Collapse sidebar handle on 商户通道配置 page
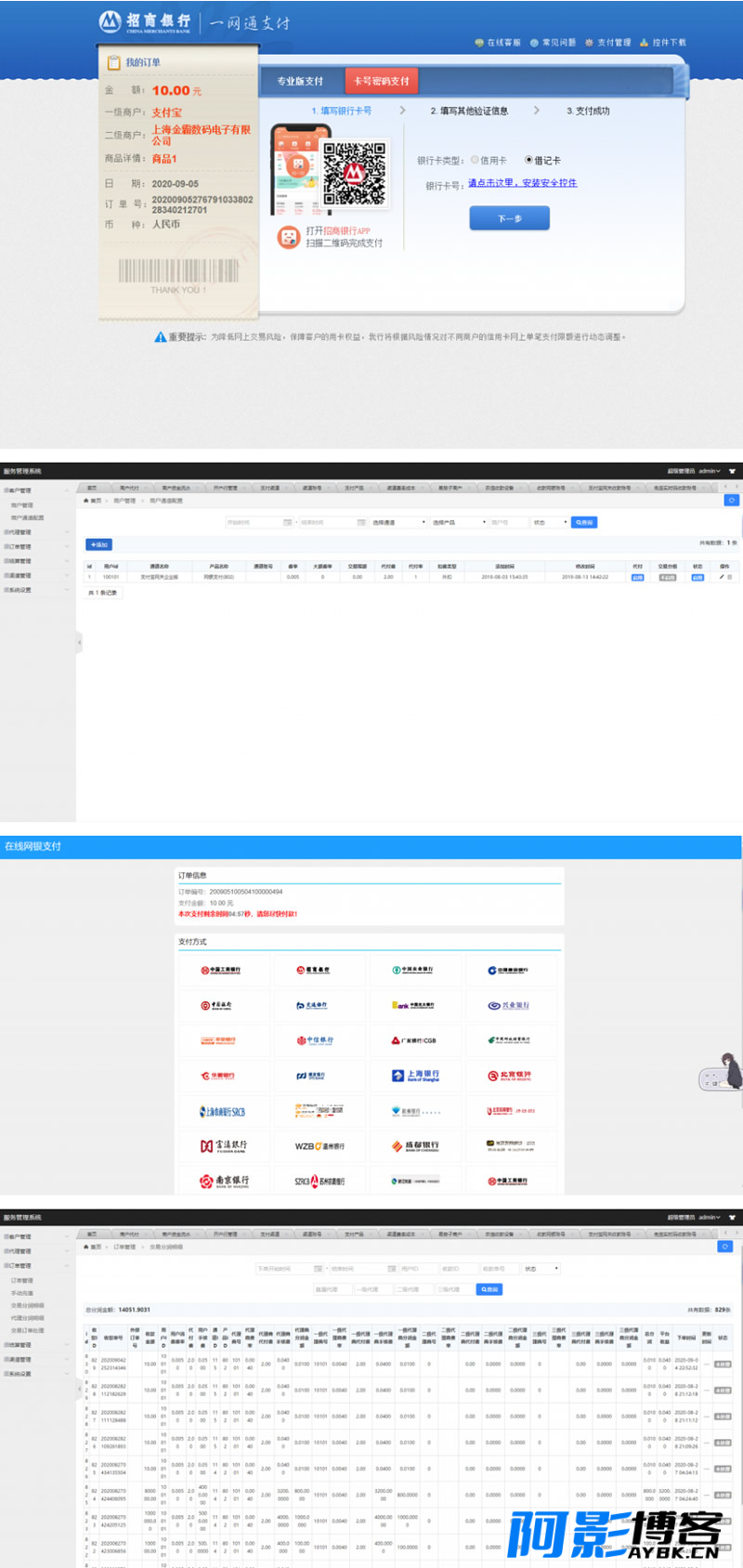 79,642
